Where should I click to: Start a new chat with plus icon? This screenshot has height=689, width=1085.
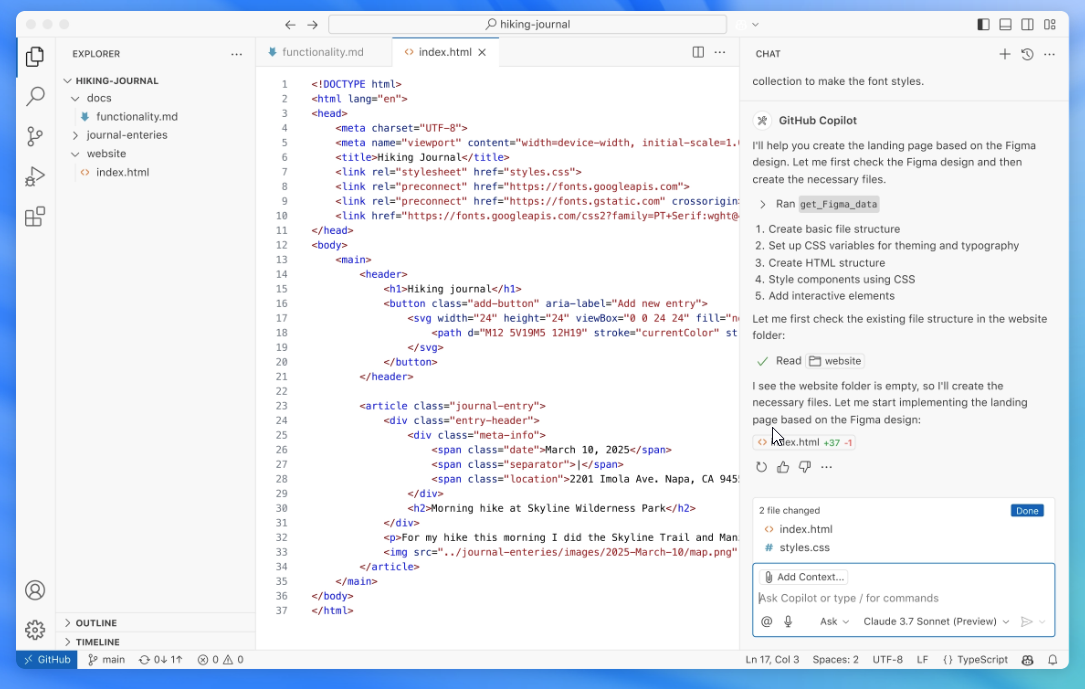point(1005,54)
